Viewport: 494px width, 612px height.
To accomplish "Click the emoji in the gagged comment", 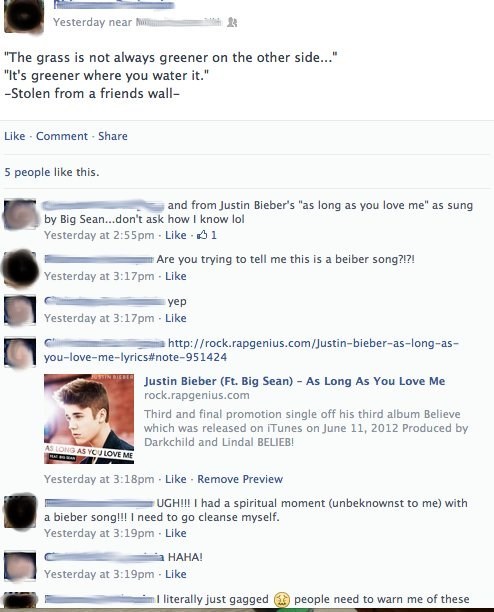I will [x=281, y=600].
